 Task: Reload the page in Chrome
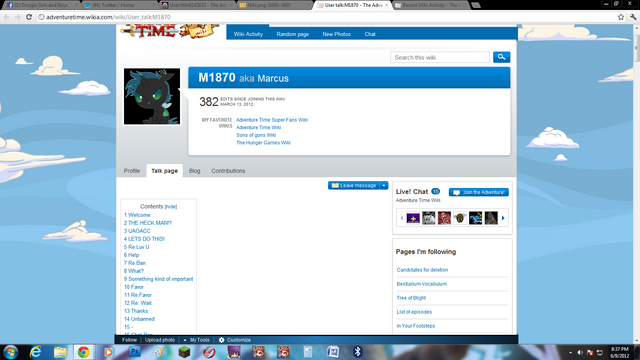(29, 17)
